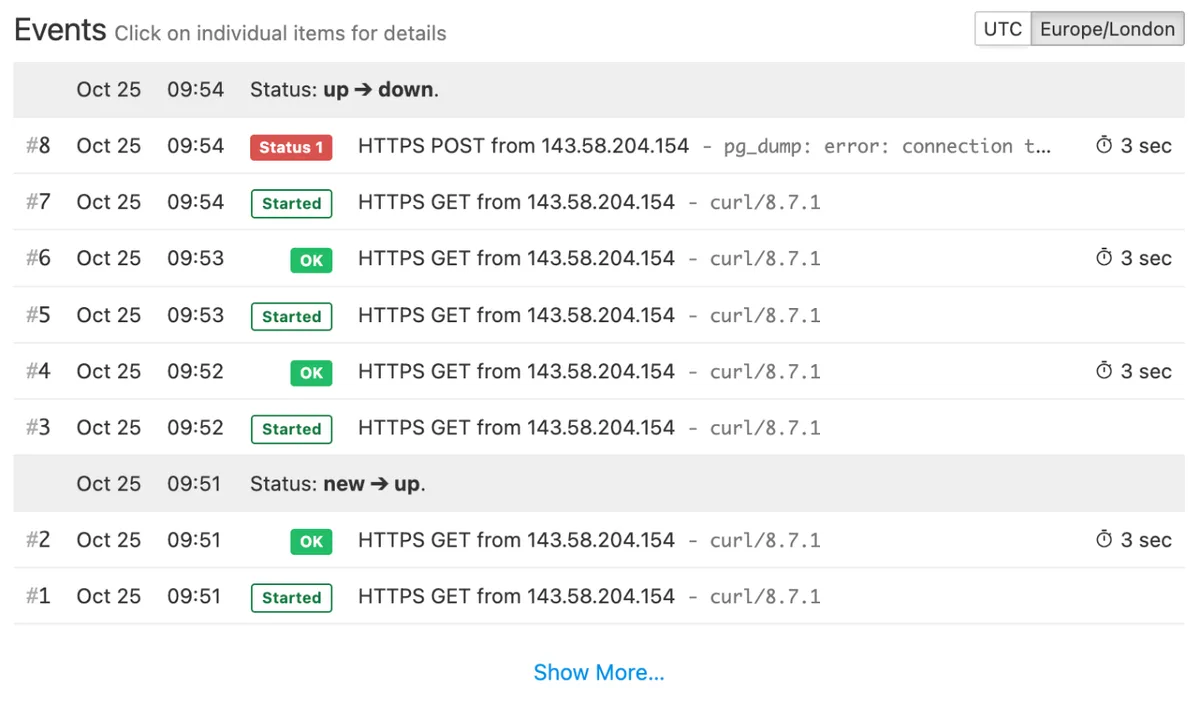Click the OK badge on event #6
The image size is (1200, 703).
[x=311, y=260]
